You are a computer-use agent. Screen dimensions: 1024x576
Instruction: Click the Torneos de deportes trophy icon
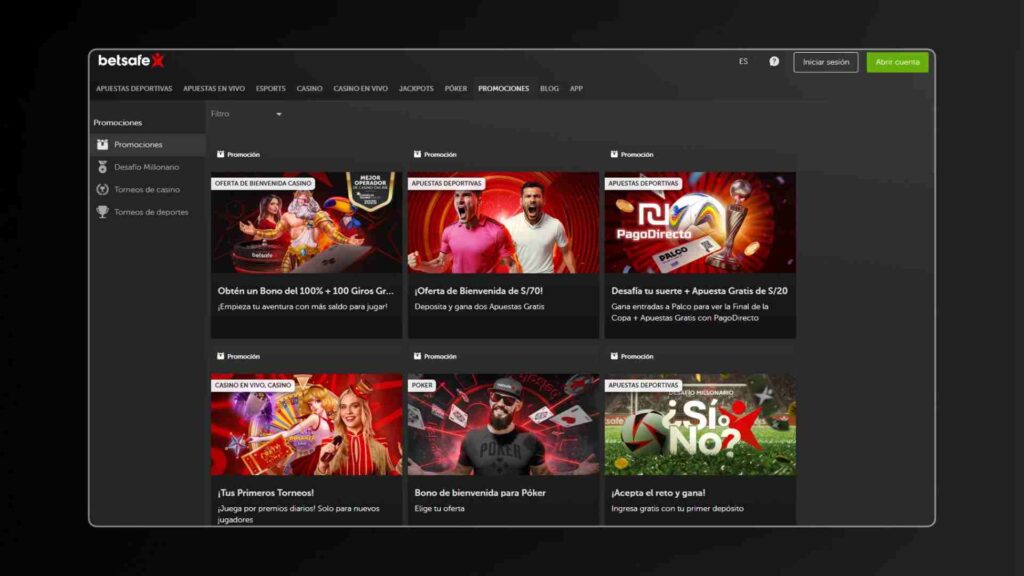[x=102, y=212]
